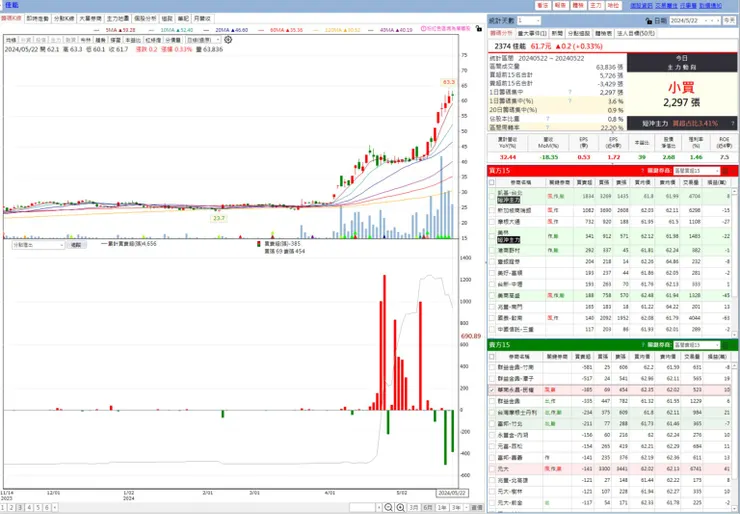Set chart range to 3年

[x=456, y=507]
